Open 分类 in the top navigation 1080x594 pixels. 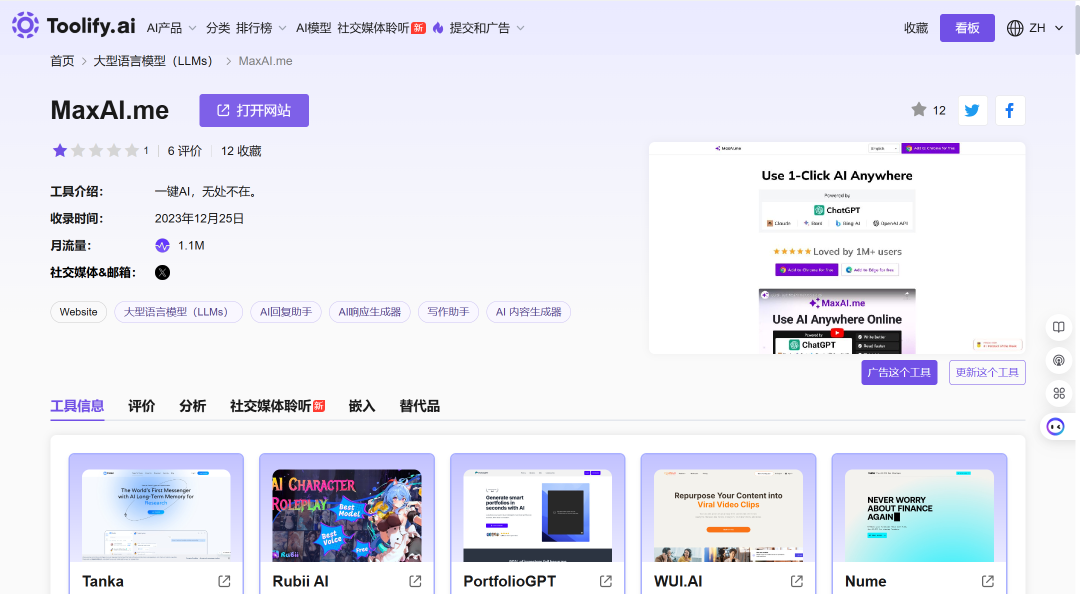tap(218, 28)
